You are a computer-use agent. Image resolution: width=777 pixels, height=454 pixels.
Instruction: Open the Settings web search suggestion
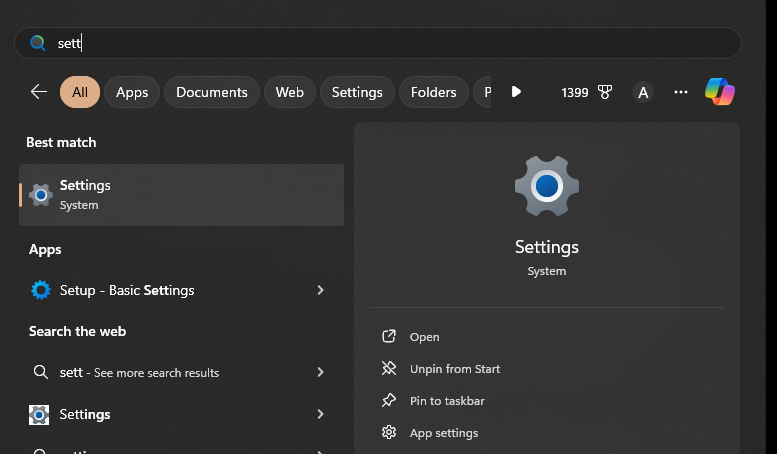point(181,414)
